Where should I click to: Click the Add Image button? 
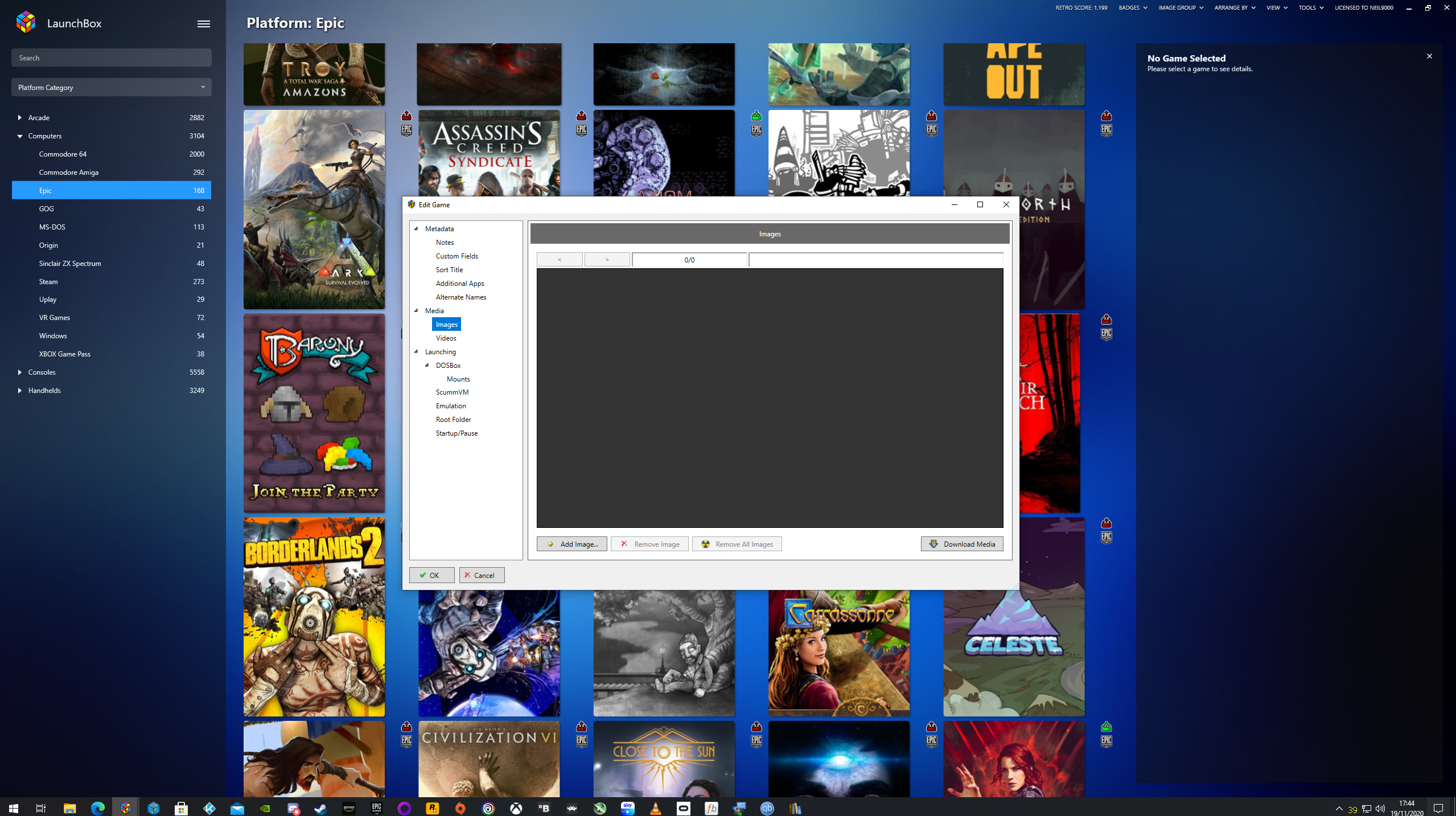[x=571, y=544]
